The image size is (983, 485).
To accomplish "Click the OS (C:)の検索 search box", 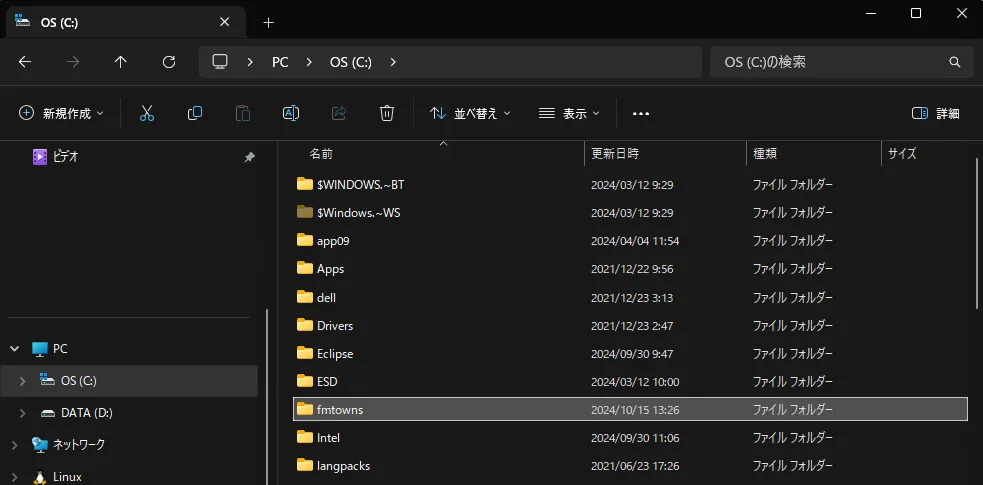I will [830, 62].
